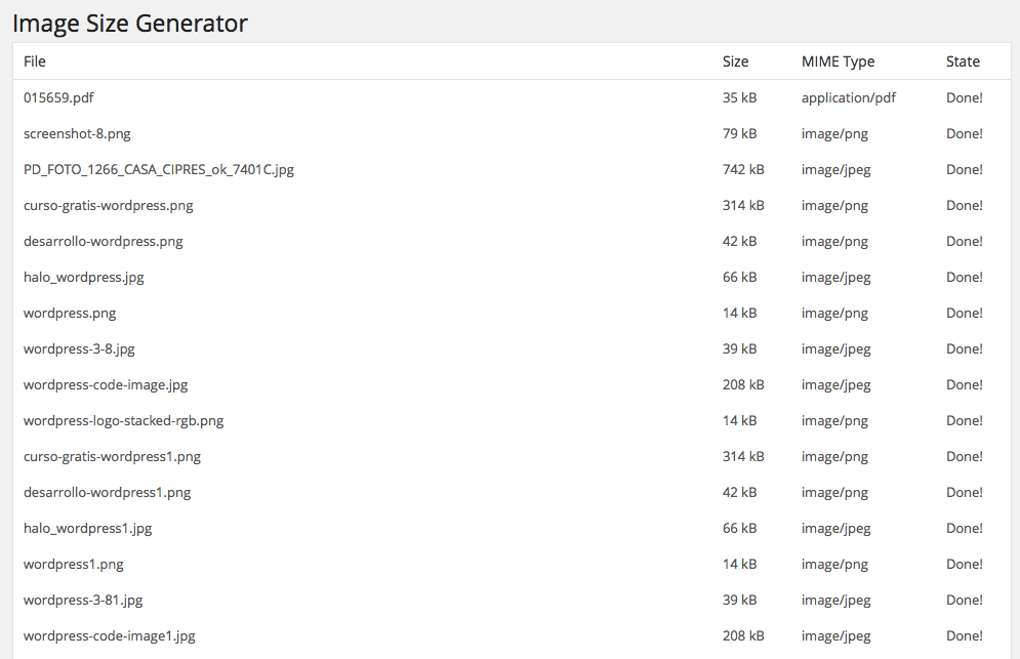This screenshot has height=659, width=1020.
Task: Click the 742 kB size value
Action: (x=744, y=169)
